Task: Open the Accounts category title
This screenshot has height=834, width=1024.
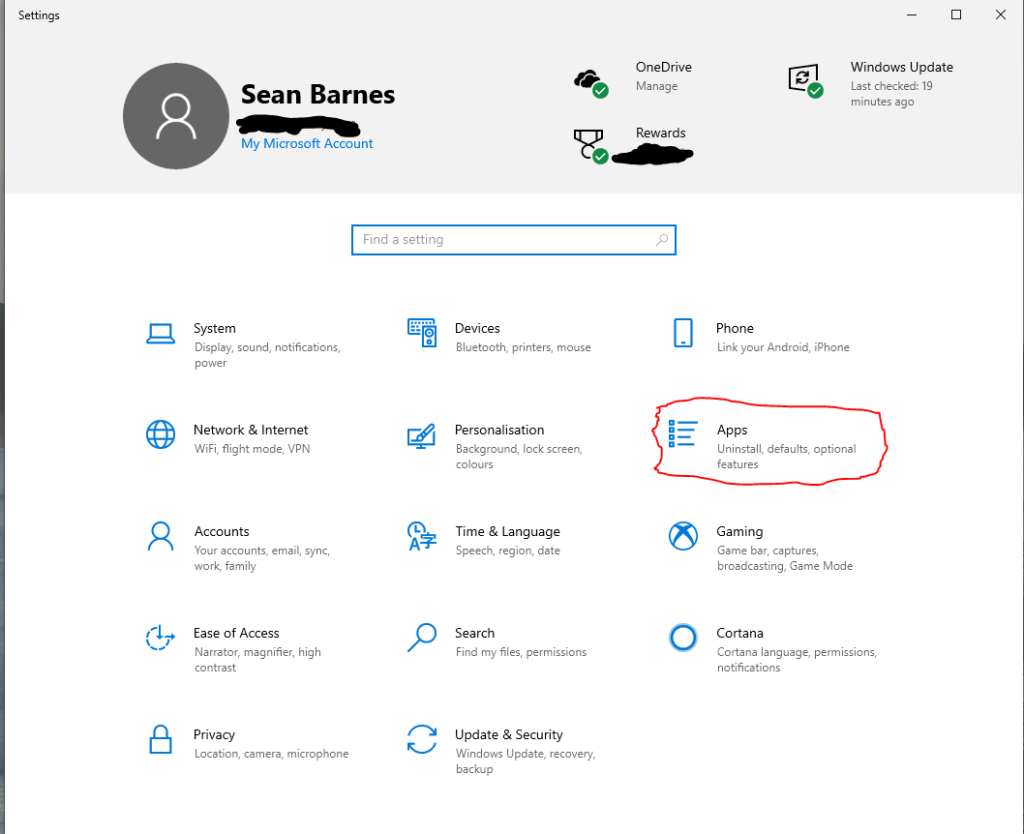Action: [x=221, y=532]
